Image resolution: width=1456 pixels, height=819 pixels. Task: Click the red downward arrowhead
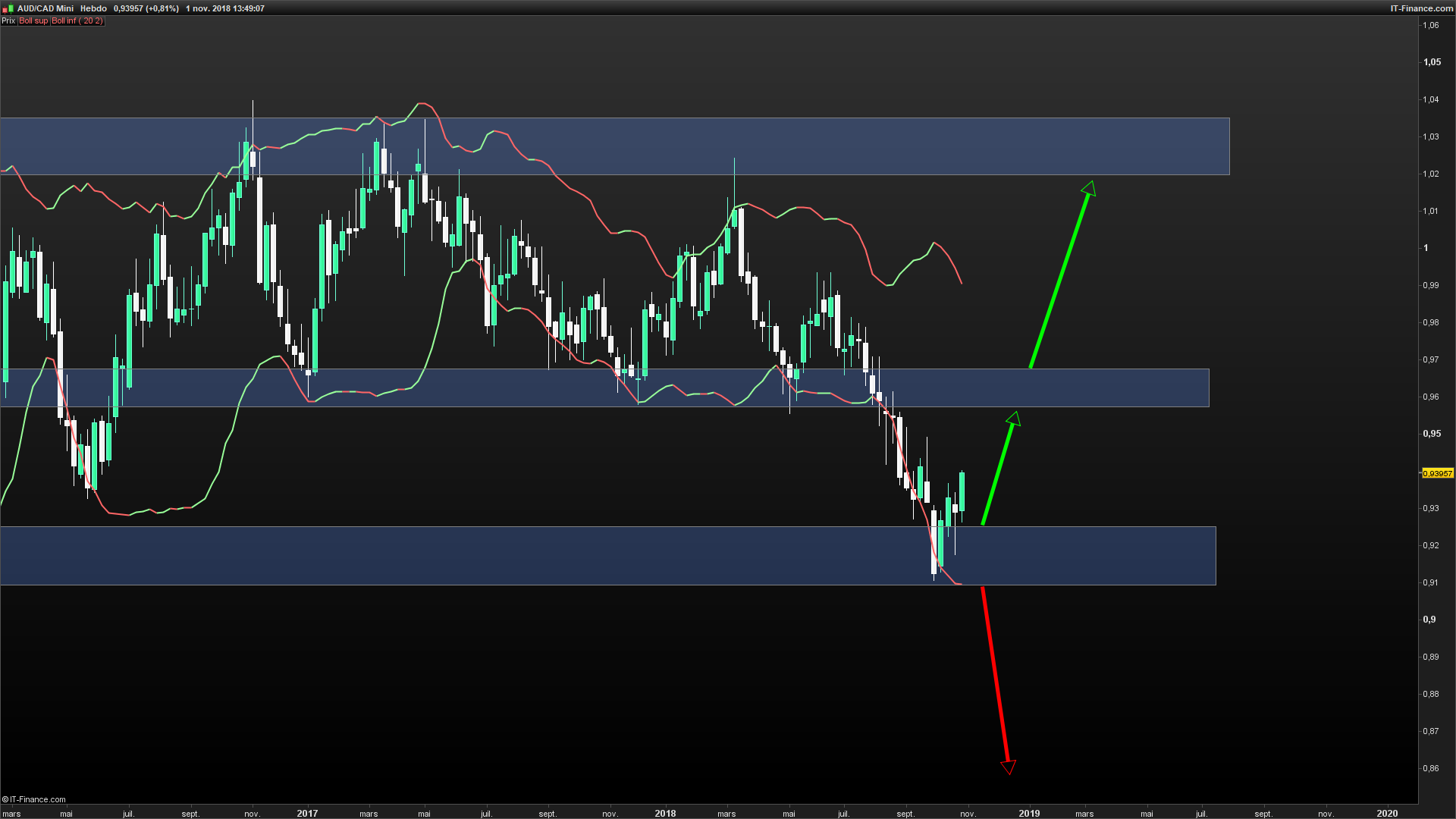tap(1008, 767)
